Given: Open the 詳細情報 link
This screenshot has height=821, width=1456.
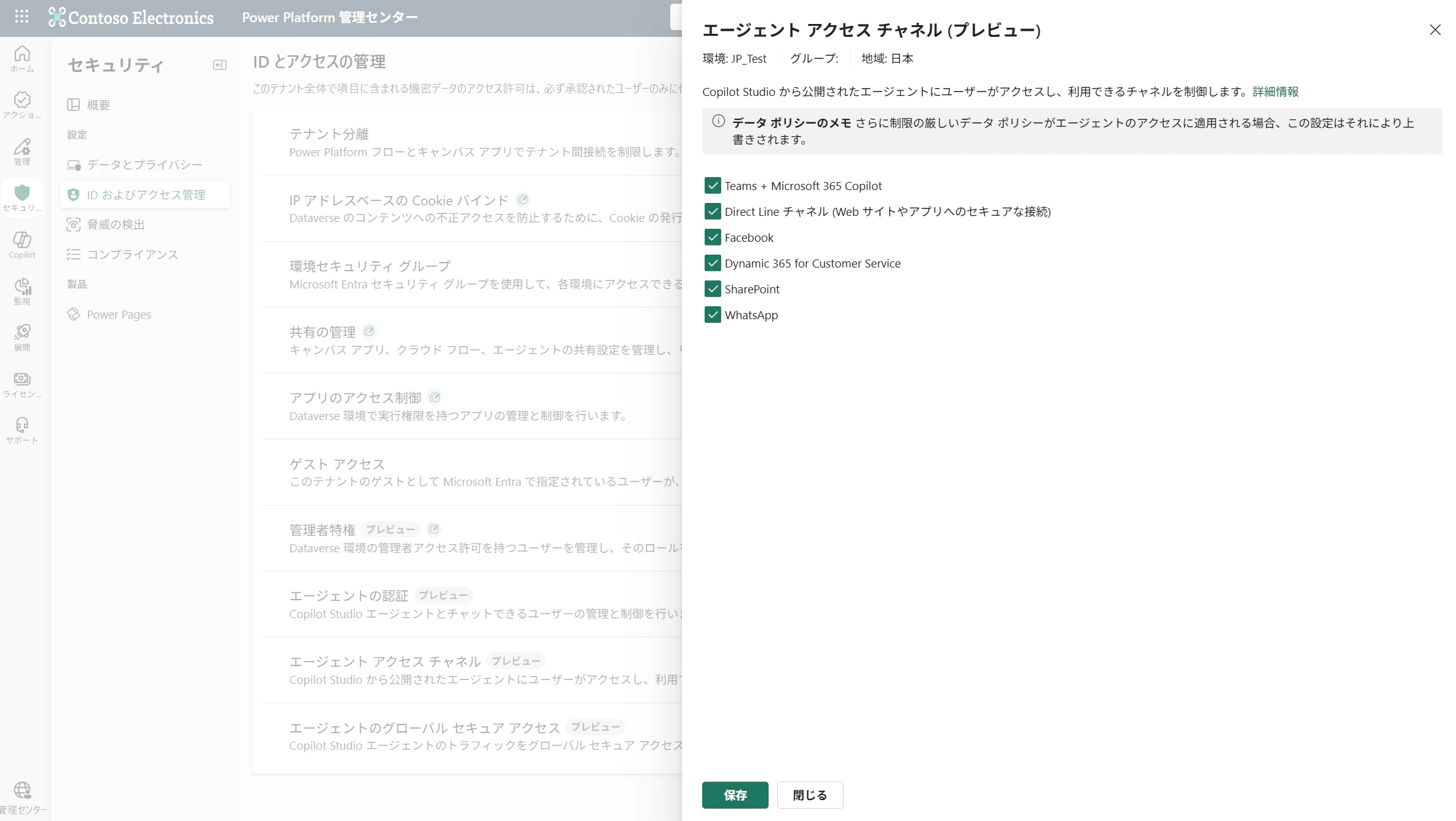Looking at the screenshot, I should click(1275, 91).
